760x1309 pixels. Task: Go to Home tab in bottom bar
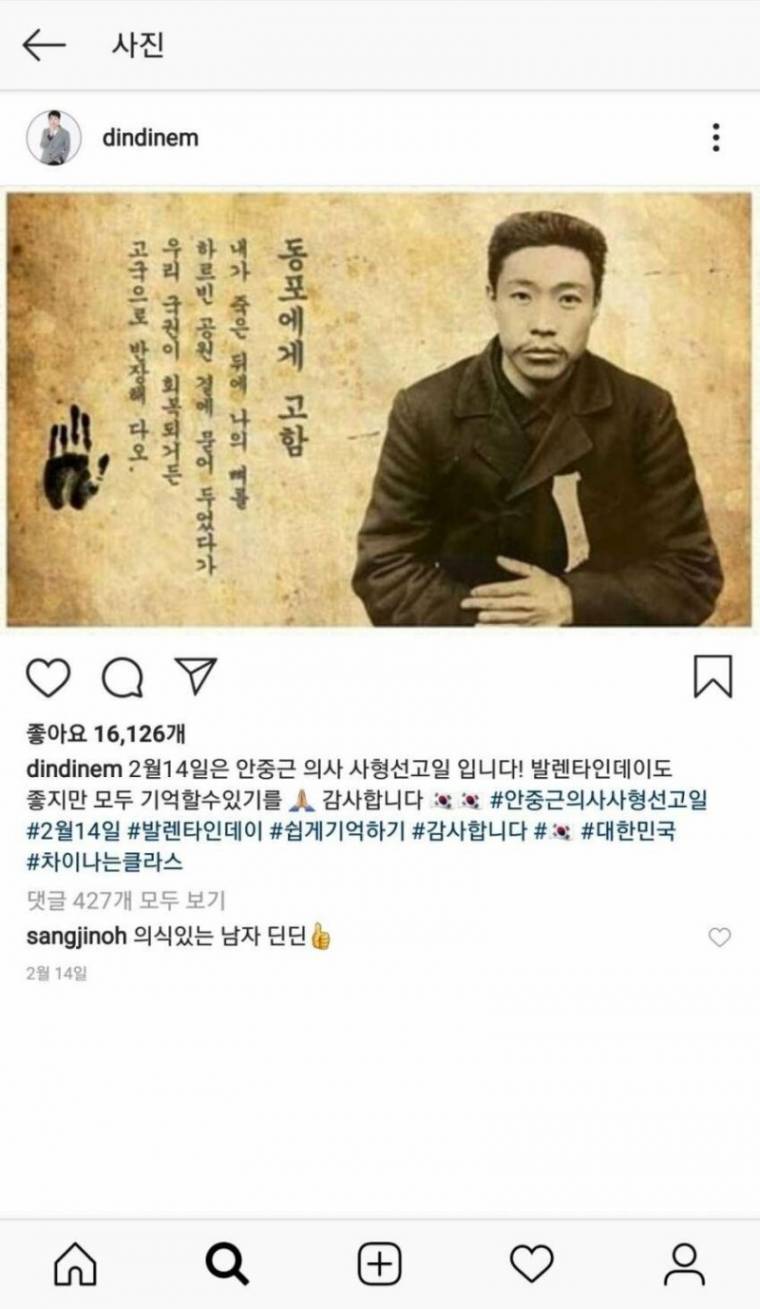[x=75, y=1264]
